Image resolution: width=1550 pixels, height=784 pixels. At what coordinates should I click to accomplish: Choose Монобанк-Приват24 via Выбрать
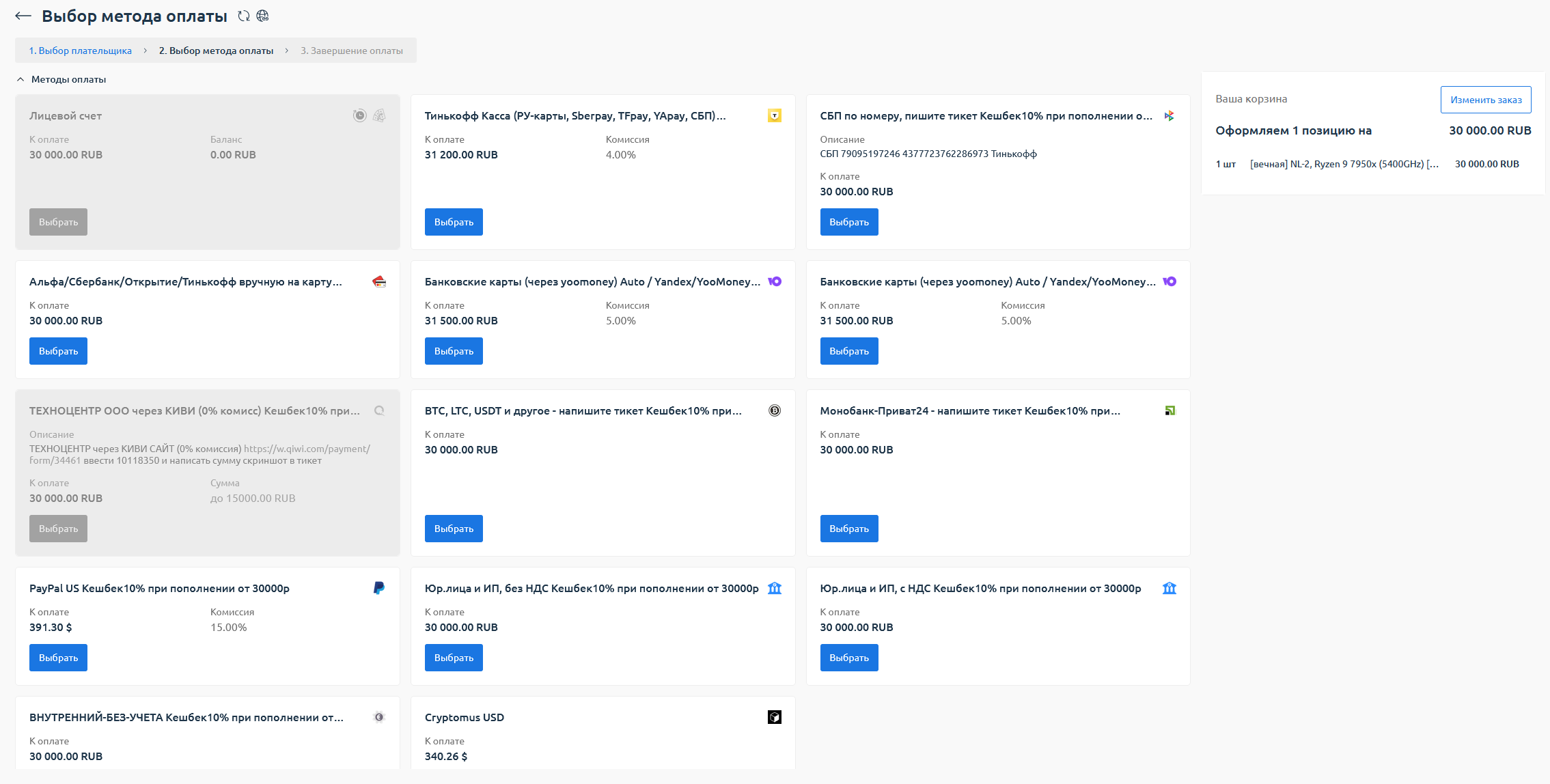point(849,529)
